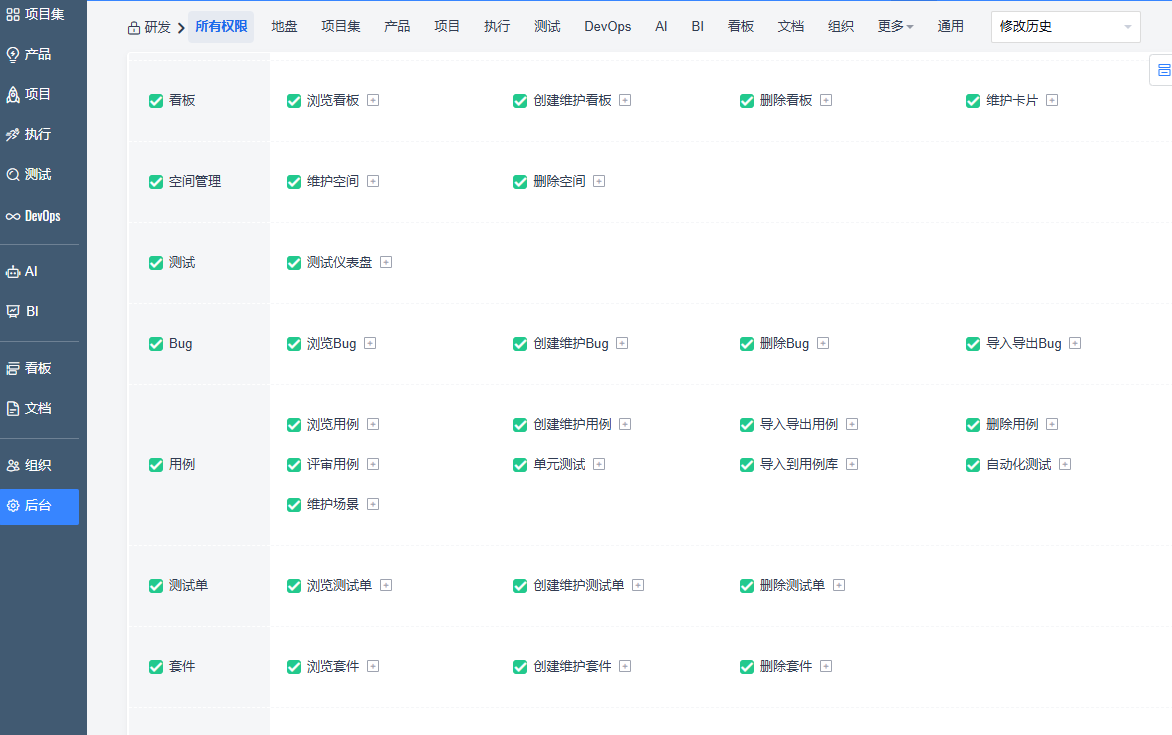Switch to the DevOps tab

(608, 27)
